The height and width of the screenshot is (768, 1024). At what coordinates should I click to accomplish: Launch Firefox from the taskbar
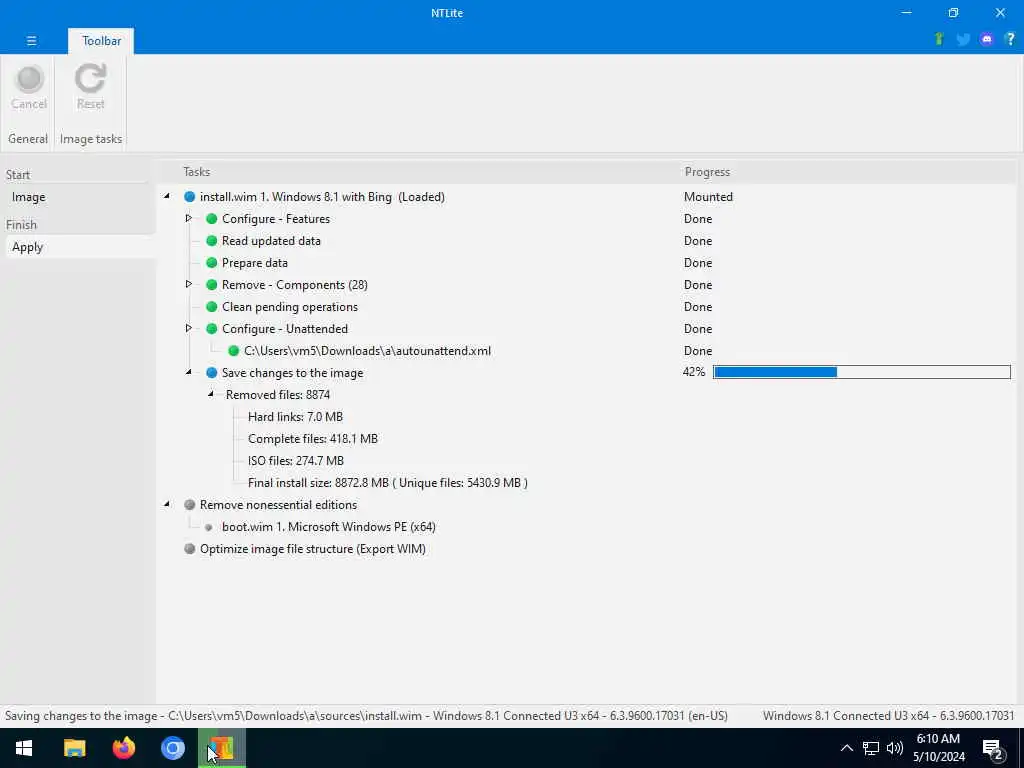123,748
